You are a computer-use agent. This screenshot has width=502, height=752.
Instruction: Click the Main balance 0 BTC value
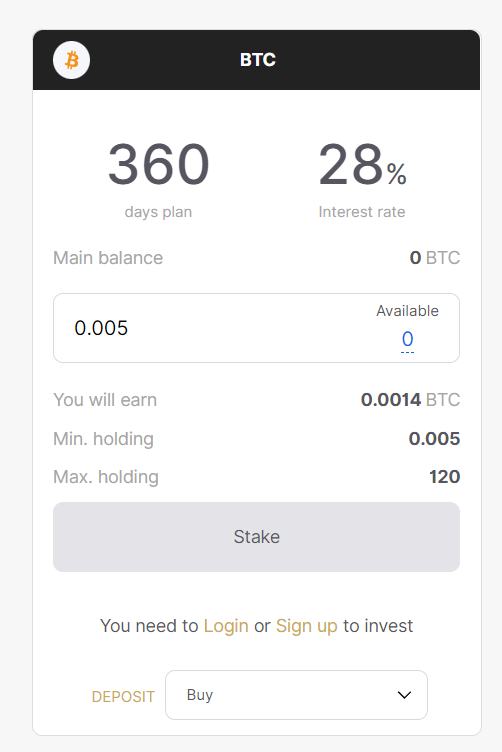tap(435, 258)
